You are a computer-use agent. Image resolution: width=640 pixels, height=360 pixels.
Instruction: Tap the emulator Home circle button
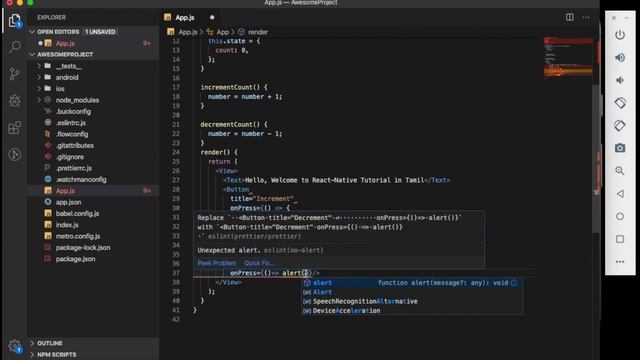coord(620,216)
